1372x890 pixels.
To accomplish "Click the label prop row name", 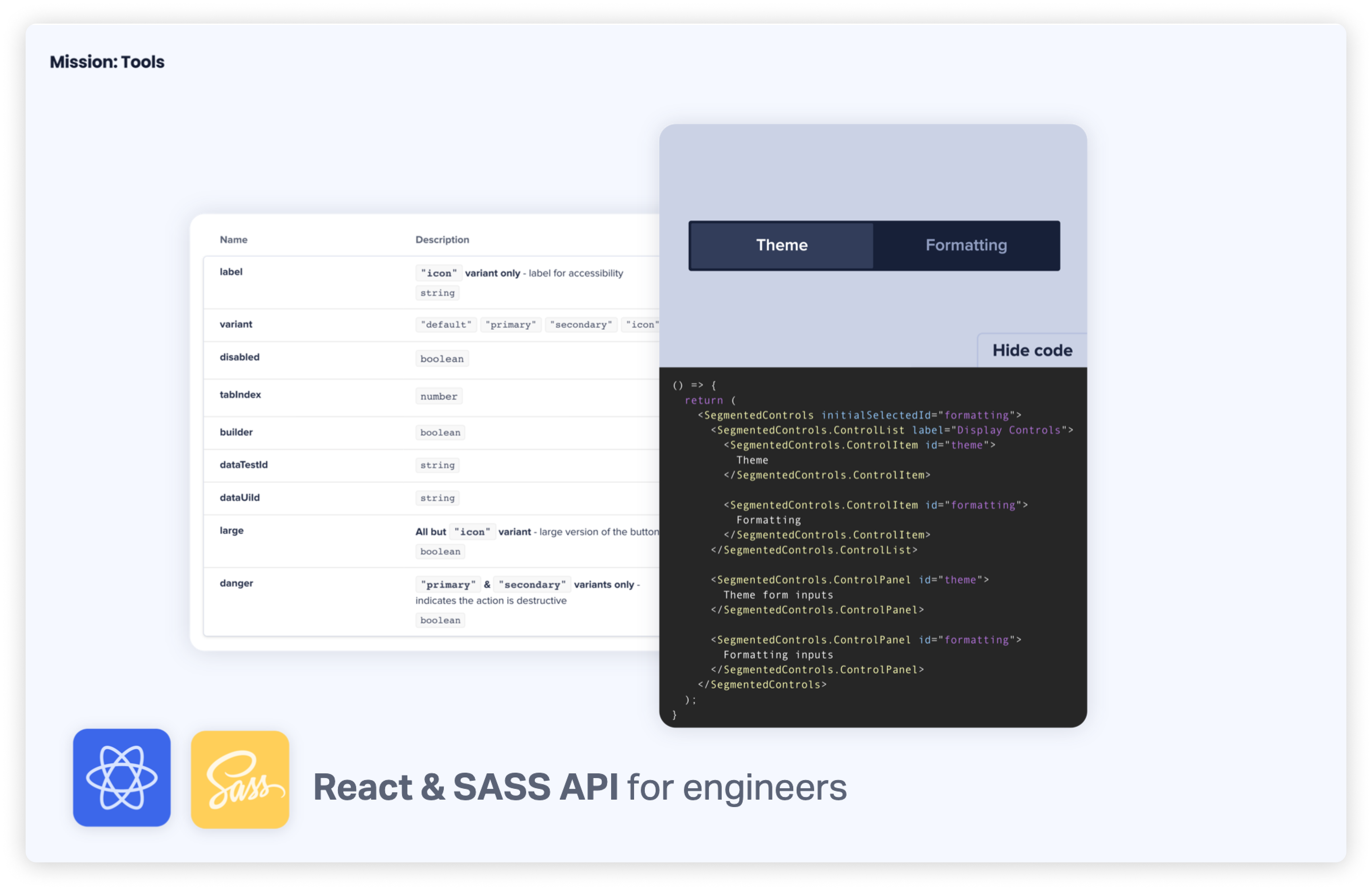I will tap(231, 272).
